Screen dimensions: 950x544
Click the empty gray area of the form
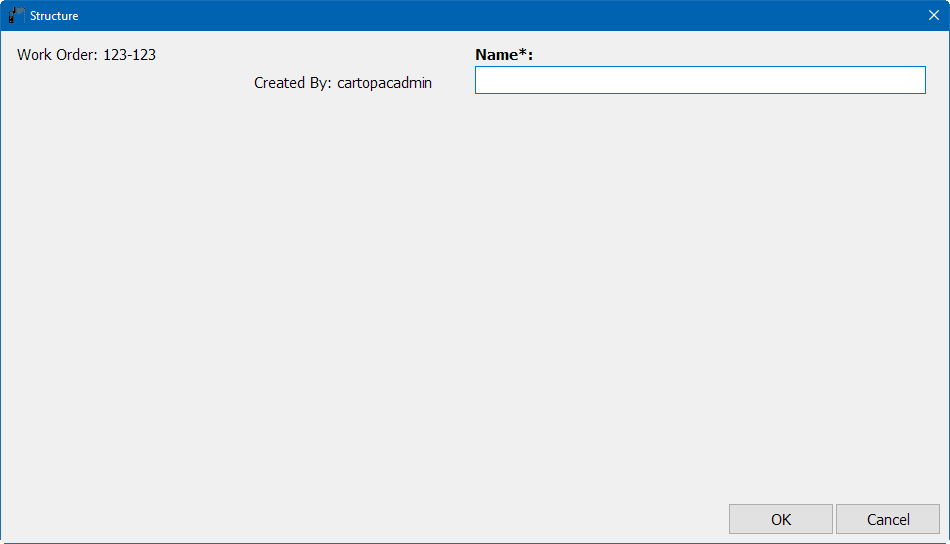point(475,300)
